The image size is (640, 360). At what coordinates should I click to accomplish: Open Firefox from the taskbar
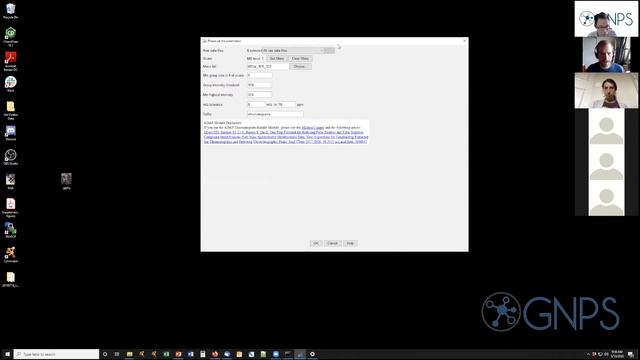pyautogui.click(x=215, y=354)
